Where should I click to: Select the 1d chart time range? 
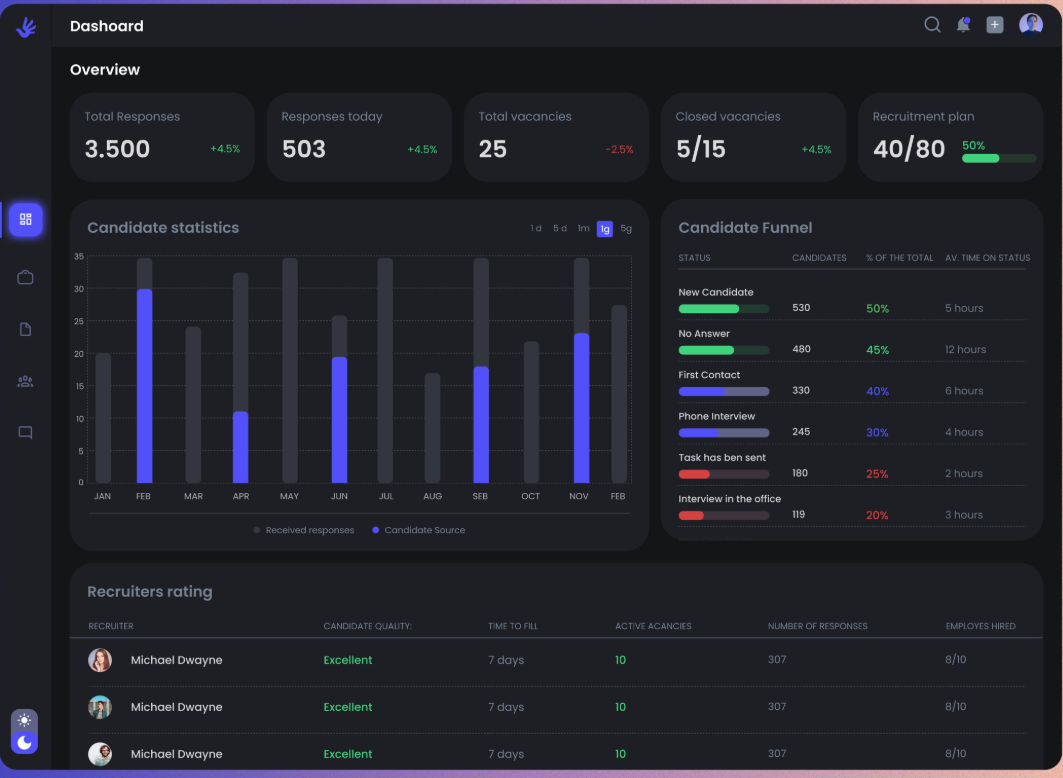click(x=536, y=228)
